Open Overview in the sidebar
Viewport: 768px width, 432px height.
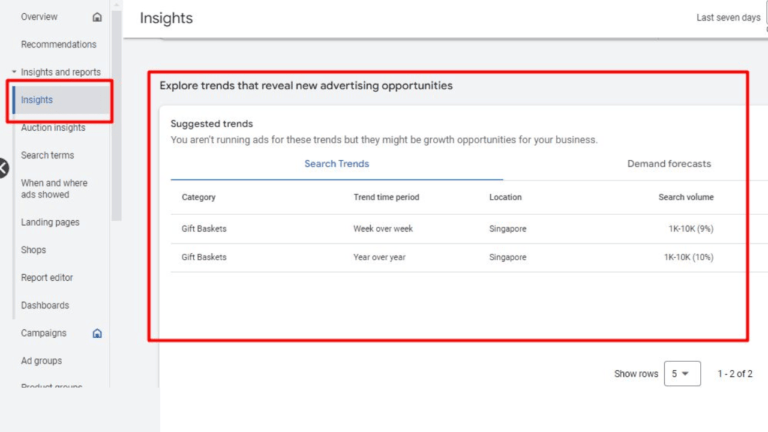(39, 17)
